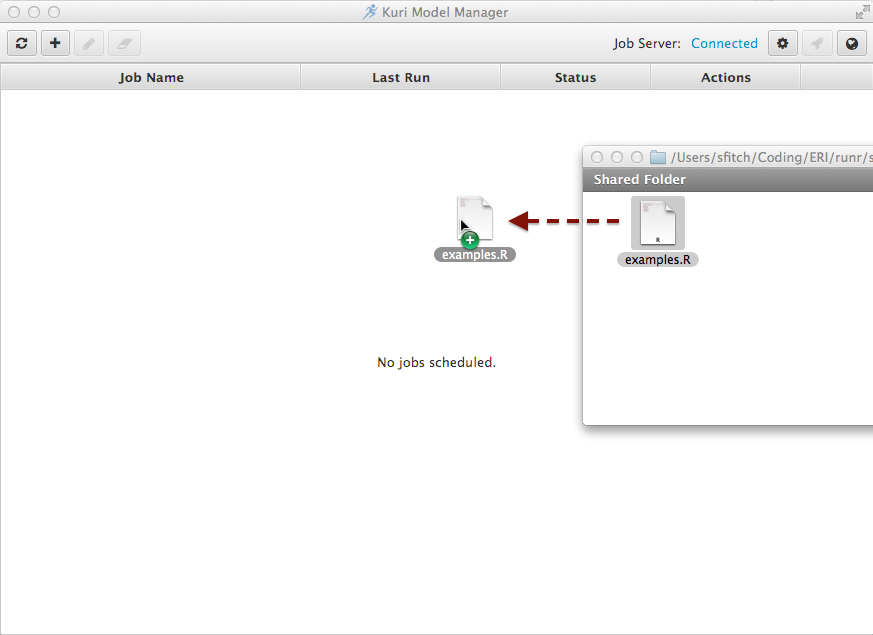Screen dimensions: 873x635
Task: Select the edit pencil toolbar icon
Action: pyautogui.click(x=88, y=43)
